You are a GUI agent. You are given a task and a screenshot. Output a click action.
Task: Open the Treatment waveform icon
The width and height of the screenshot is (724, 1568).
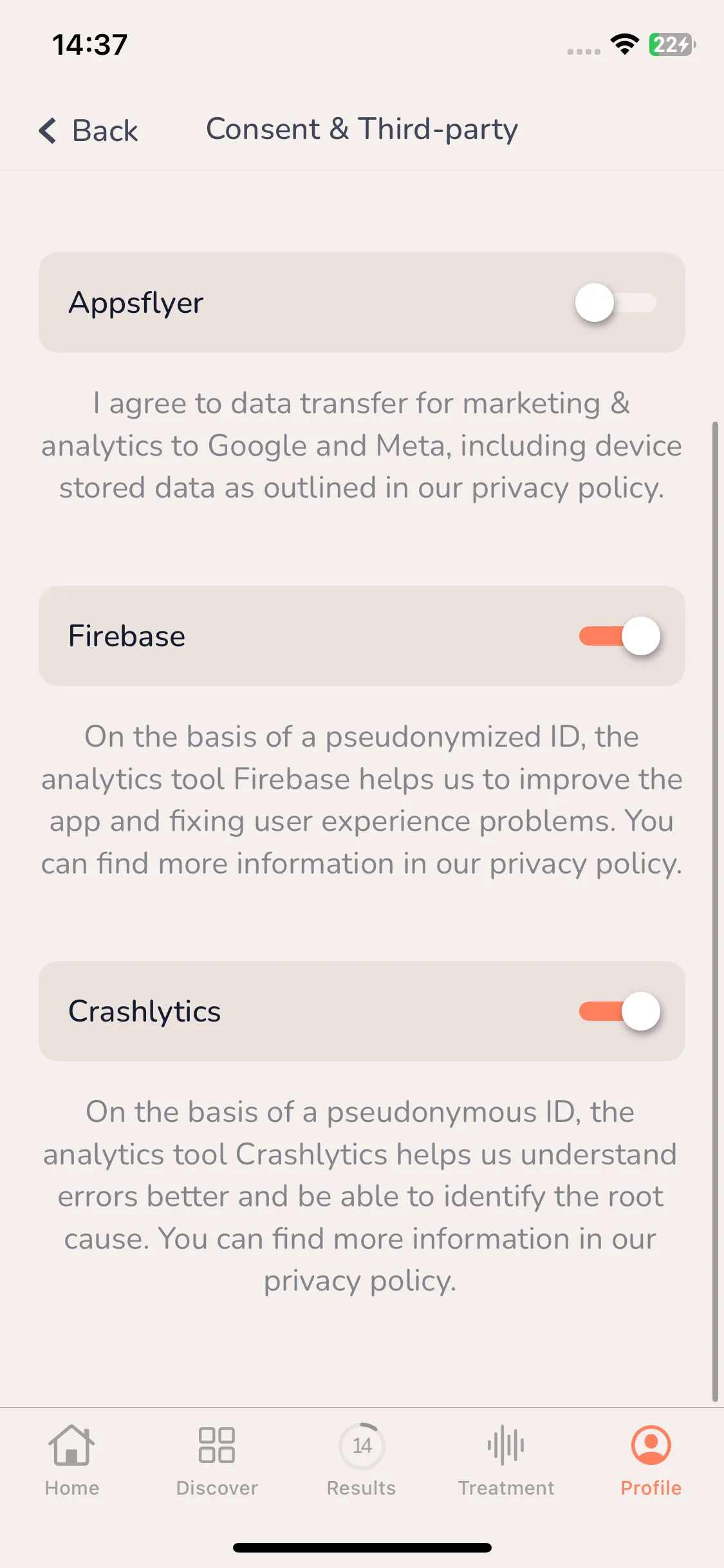pos(506,1445)
